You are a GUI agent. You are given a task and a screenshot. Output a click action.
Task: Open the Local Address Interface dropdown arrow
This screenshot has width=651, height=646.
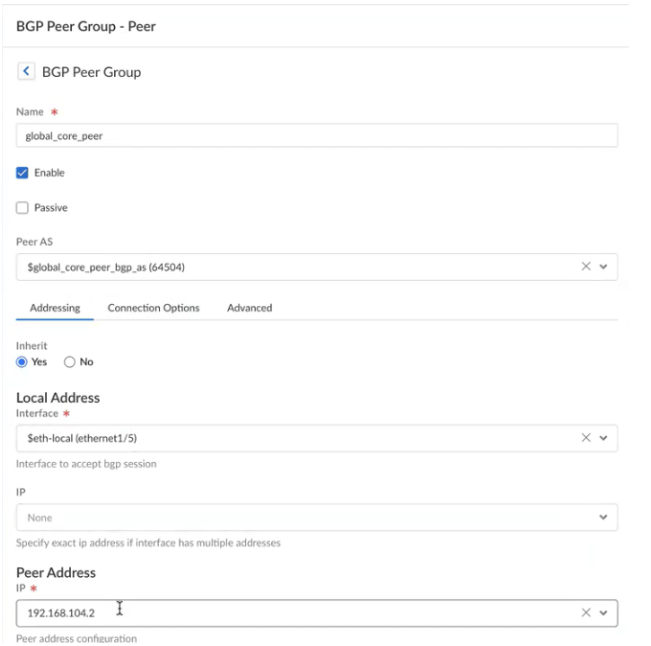[603, 438]
